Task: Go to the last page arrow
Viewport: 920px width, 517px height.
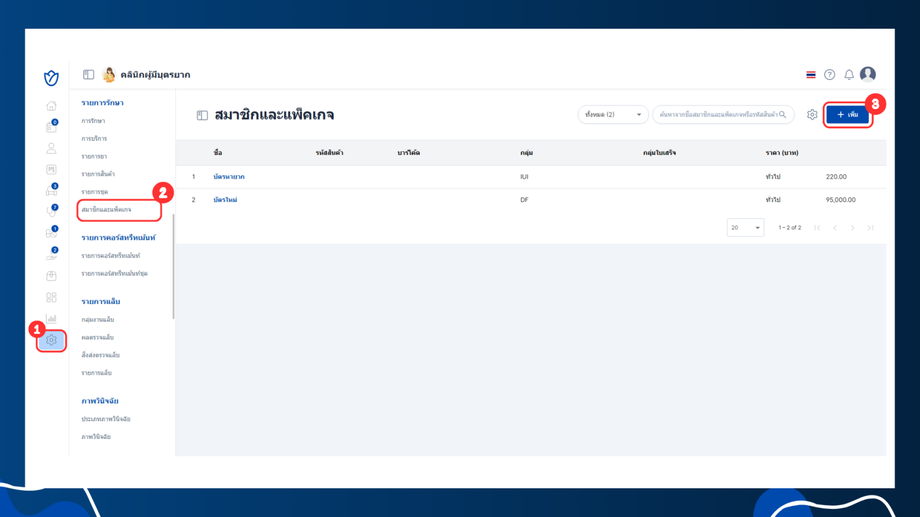Action: coord(871,228)
